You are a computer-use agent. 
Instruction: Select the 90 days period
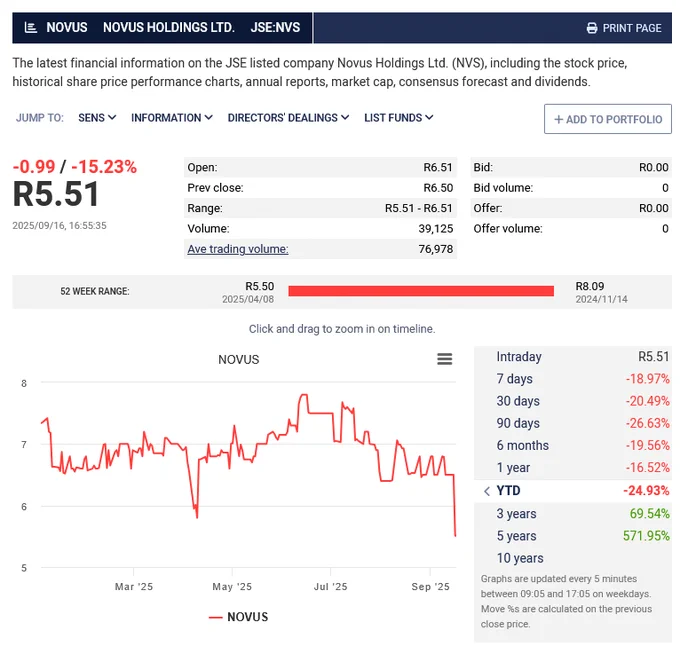tap(572, 423)
